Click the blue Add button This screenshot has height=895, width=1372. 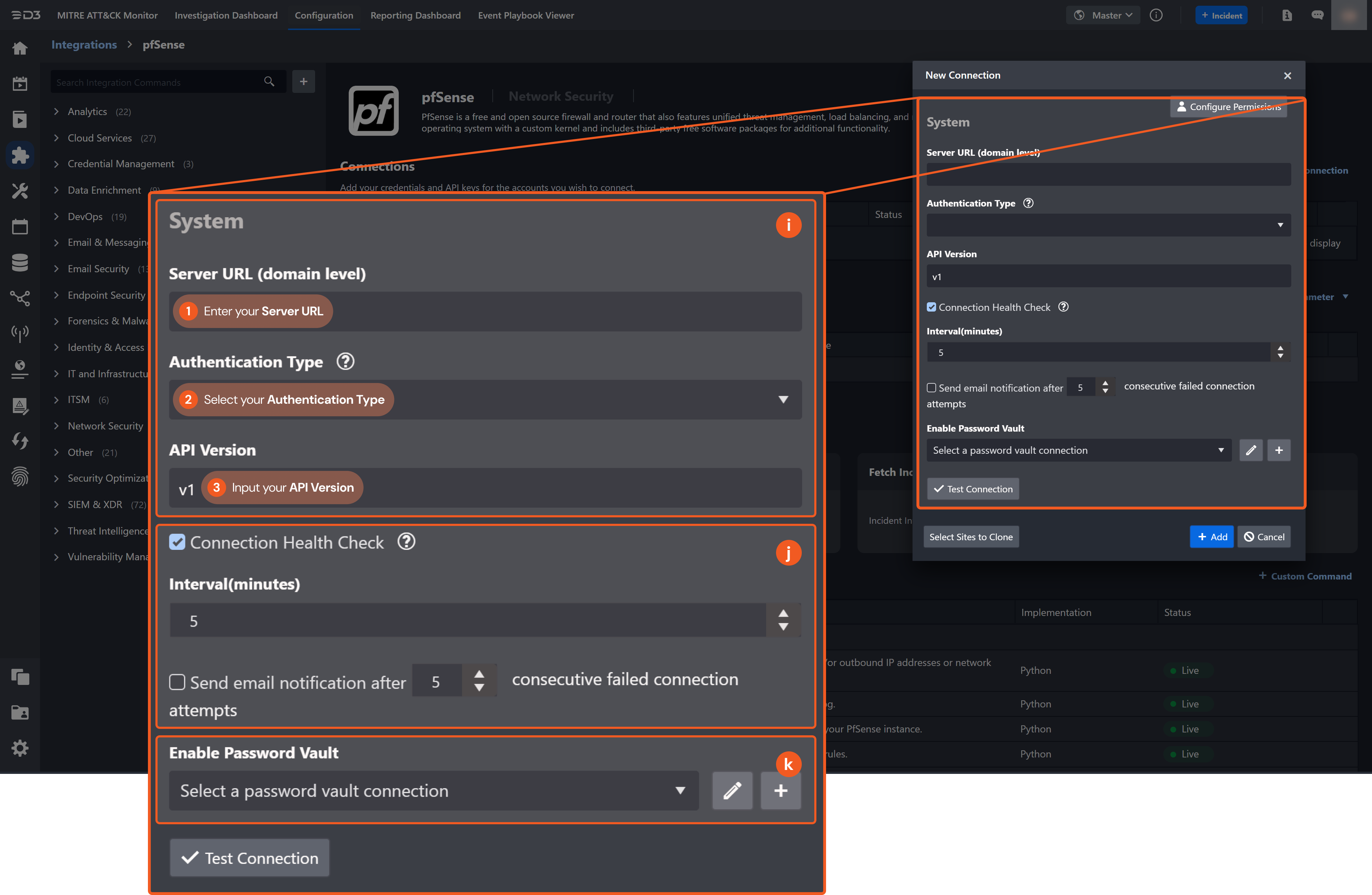(x=1211, y=537)
